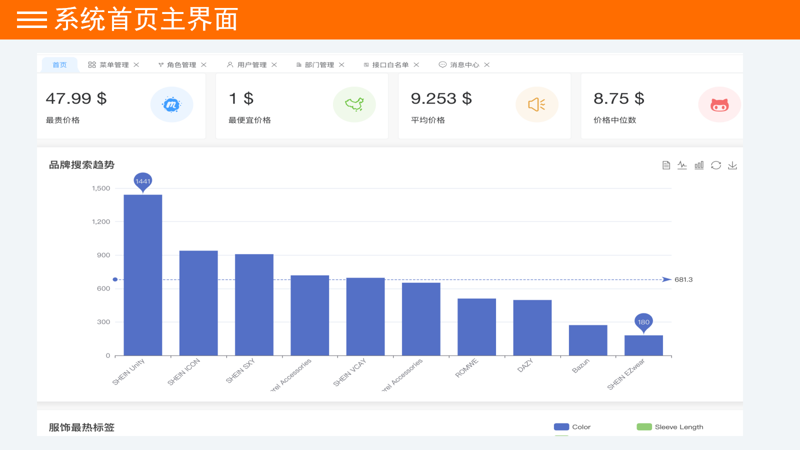Screen dimensions: 800x450
Task: Toggle the Color legend swatch
Action: (561, 427)
